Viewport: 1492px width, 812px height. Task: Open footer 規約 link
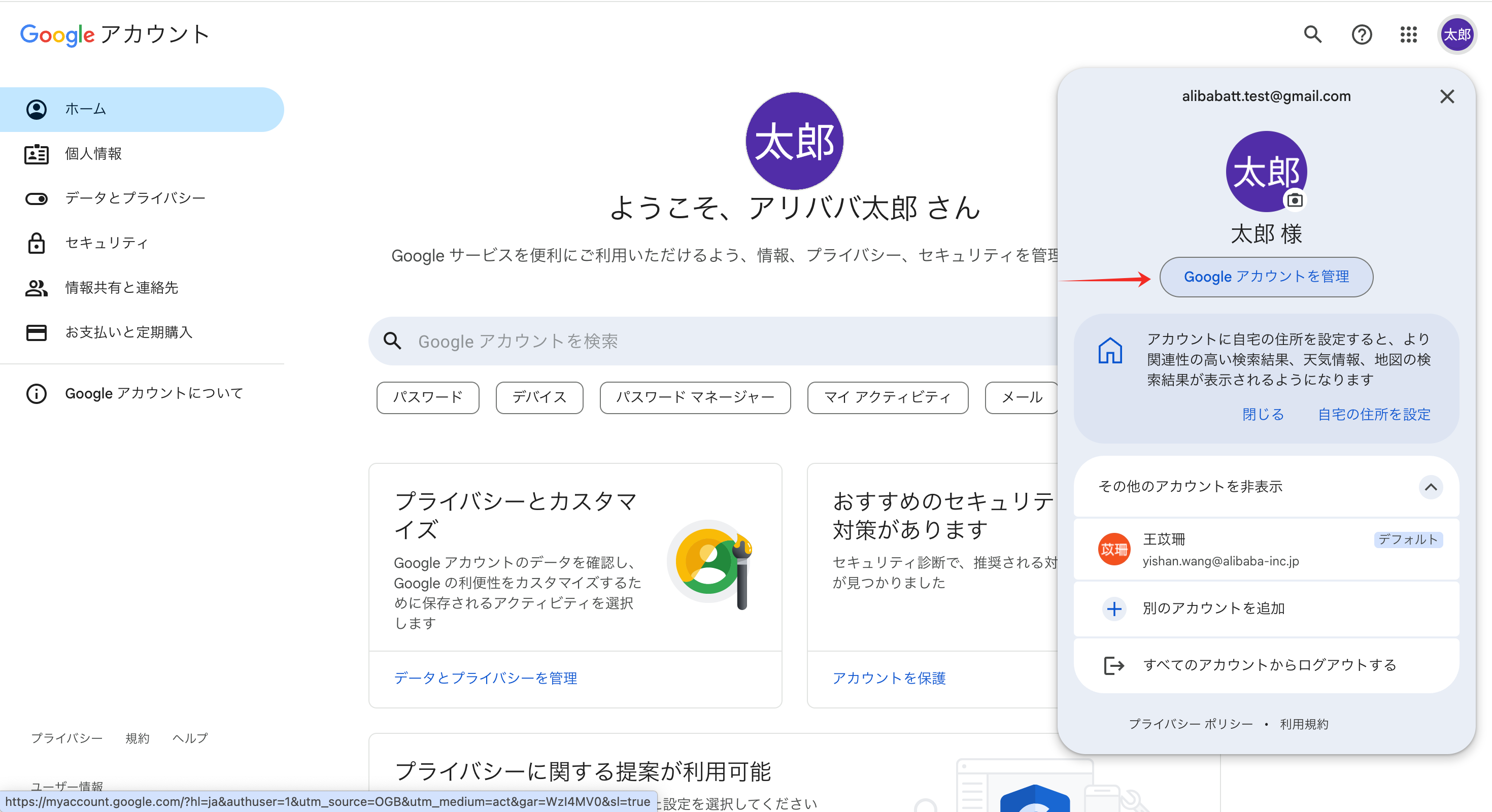(137, 738)
